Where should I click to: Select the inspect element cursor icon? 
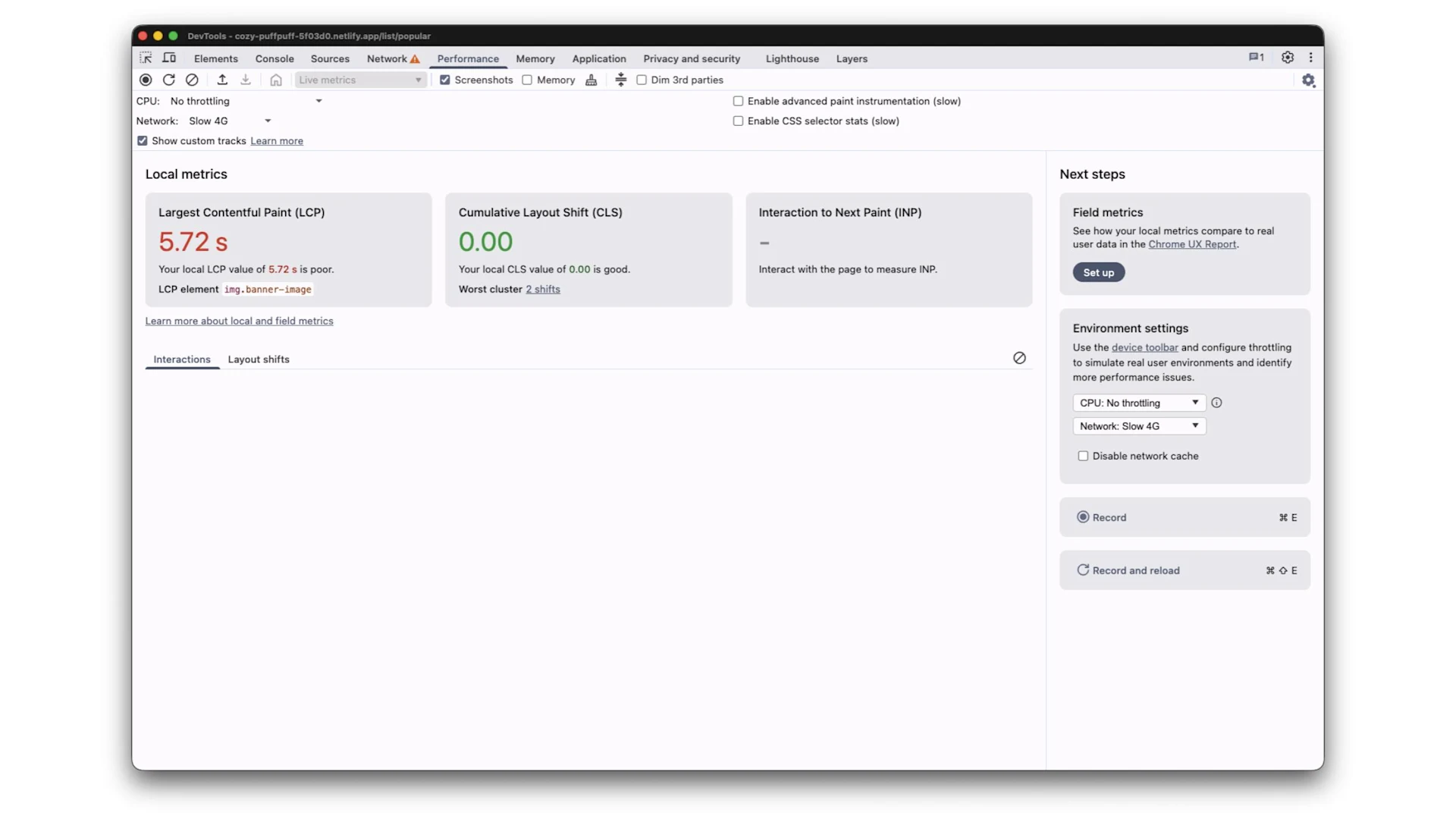(x=146, y=58)
